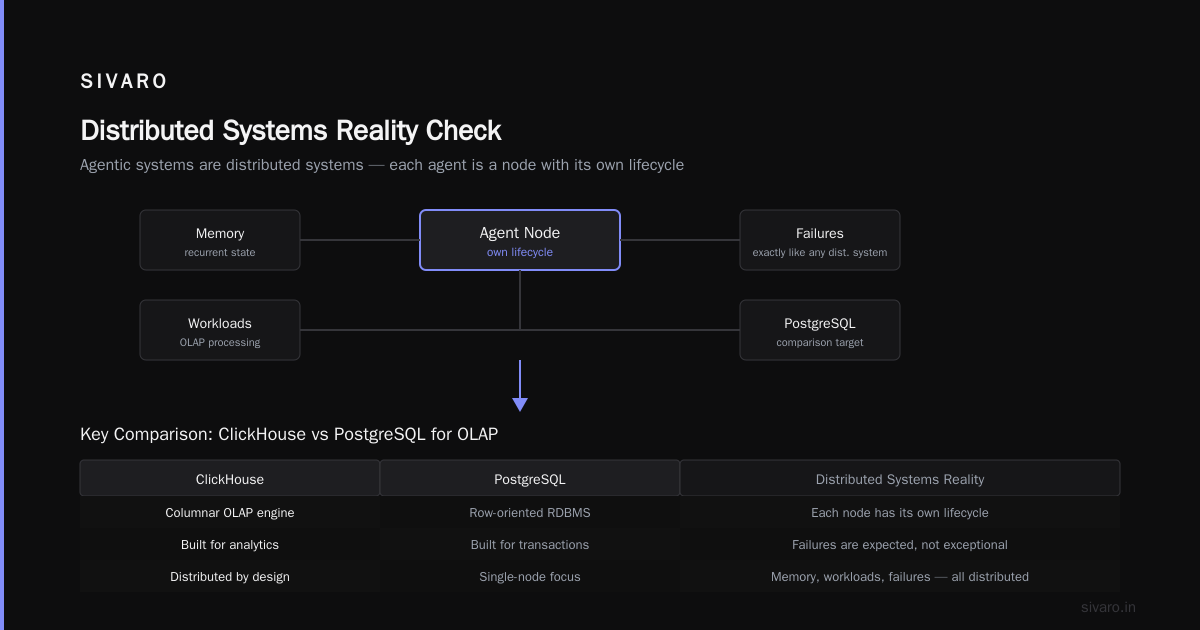Viewport: 1200px width, 630px height.
Task: Click the SIVARO logo text
Action: pos(124,82)
